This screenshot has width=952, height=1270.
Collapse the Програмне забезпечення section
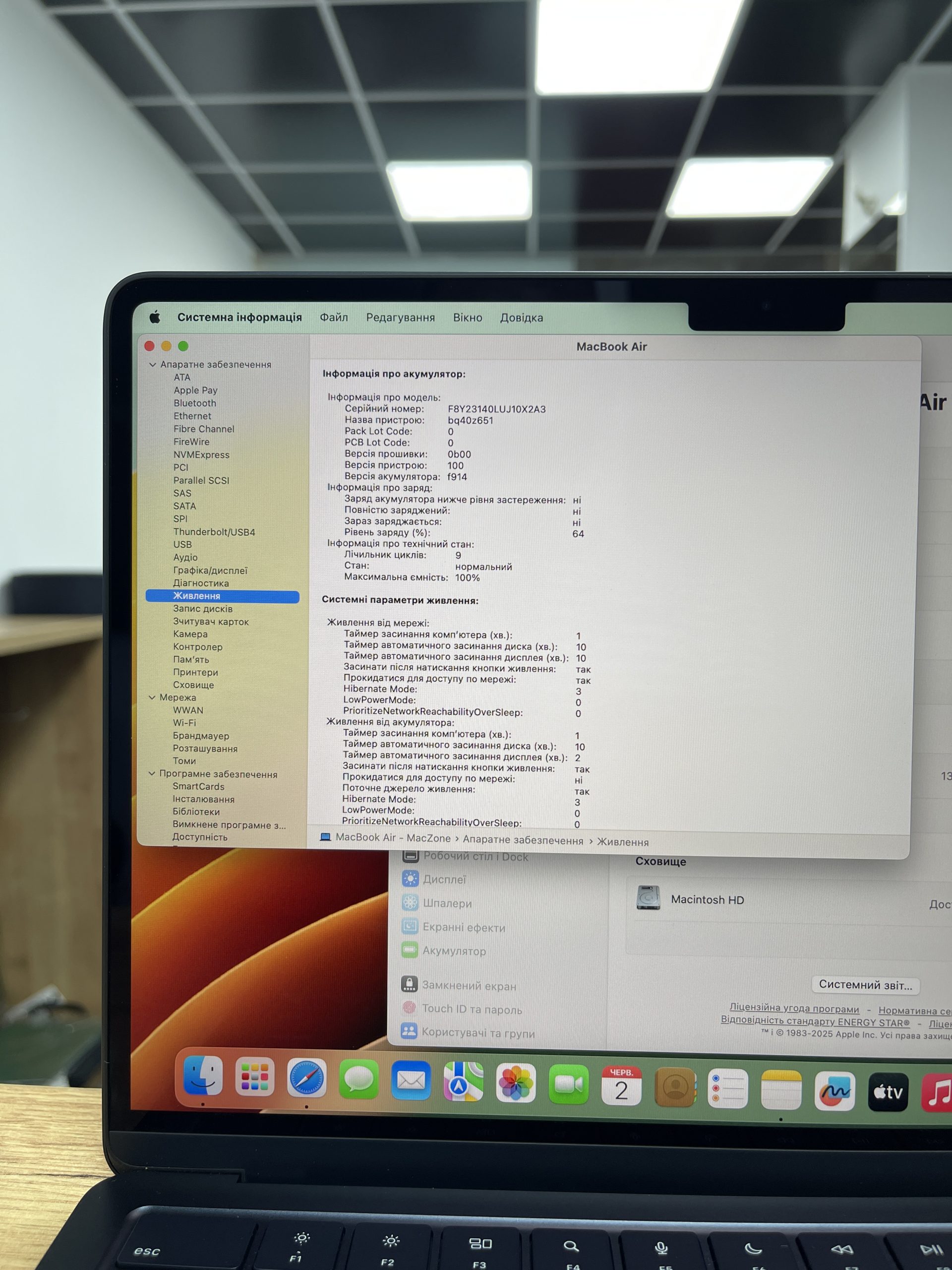[x=152, y=773]
